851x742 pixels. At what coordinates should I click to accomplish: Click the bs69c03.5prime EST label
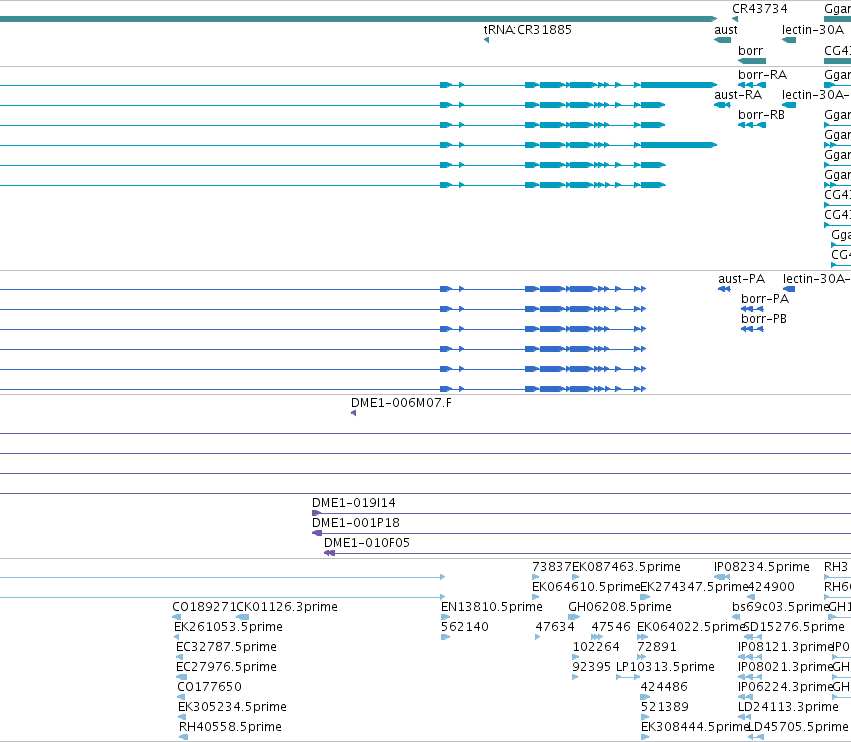pyautogui.click(x=780, y=607)
